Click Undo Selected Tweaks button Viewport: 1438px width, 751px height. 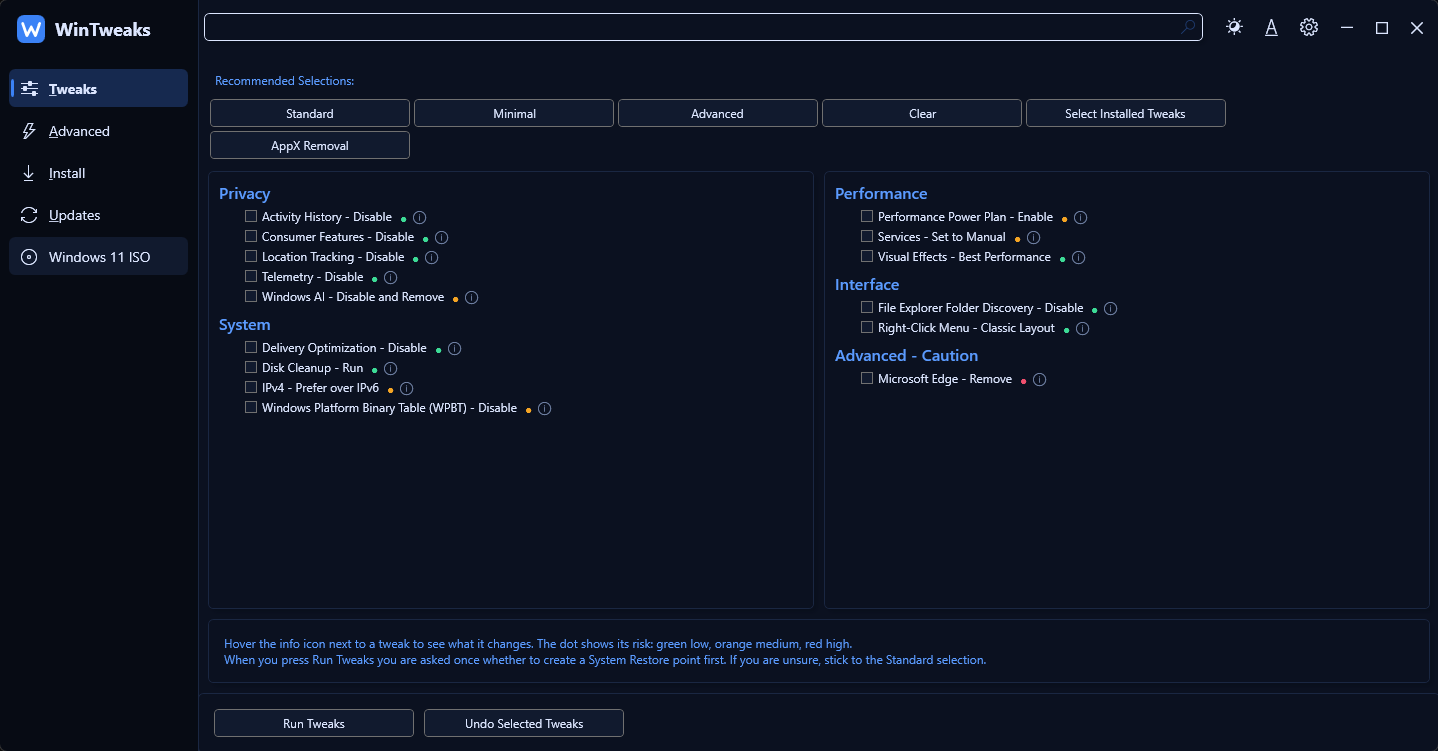[x=524, y=723]
